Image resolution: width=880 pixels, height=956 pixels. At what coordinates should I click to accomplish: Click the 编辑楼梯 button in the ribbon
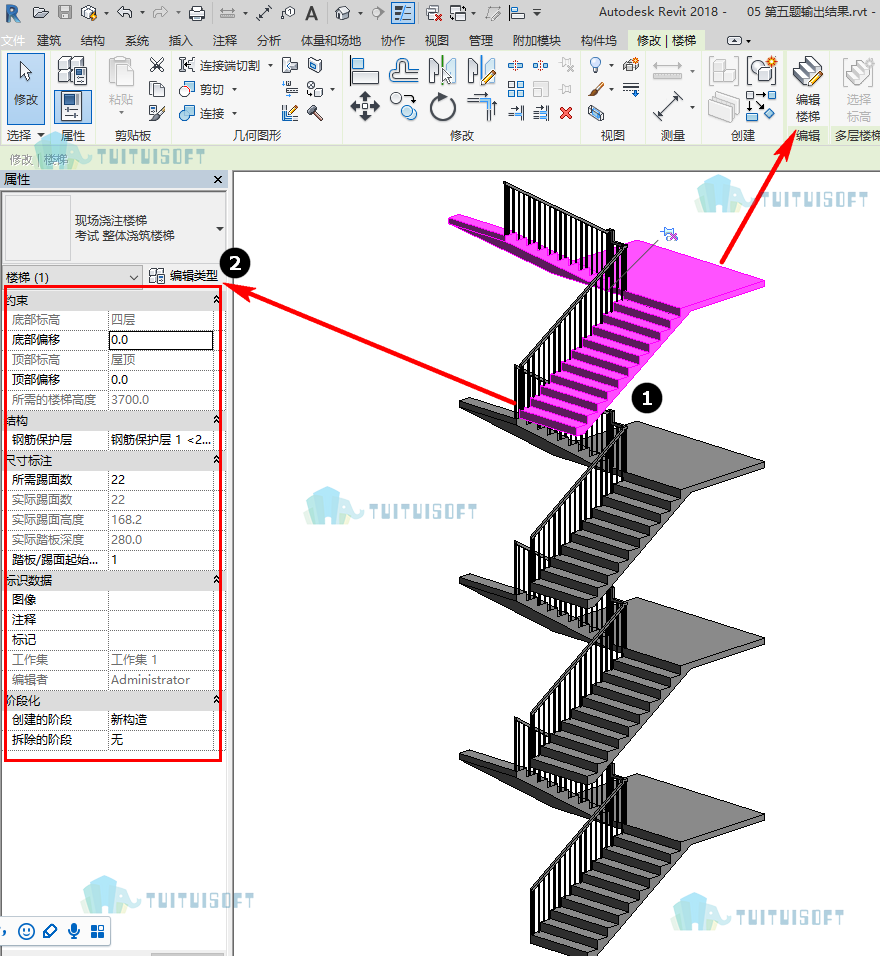[807, 89]
